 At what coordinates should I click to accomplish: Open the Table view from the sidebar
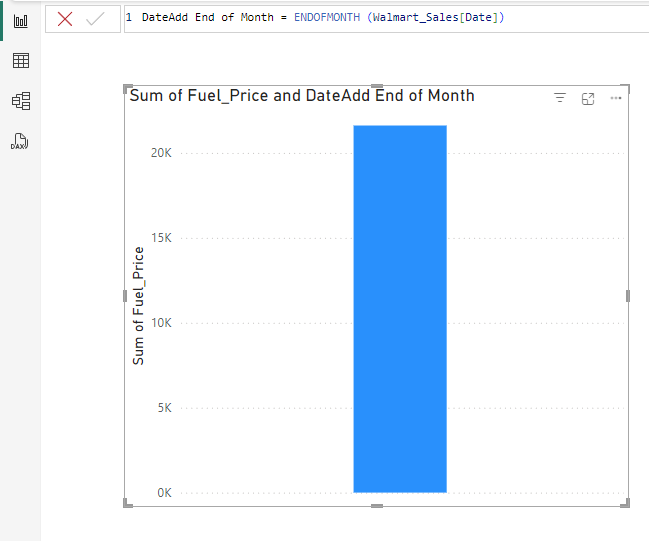point(20,61)
